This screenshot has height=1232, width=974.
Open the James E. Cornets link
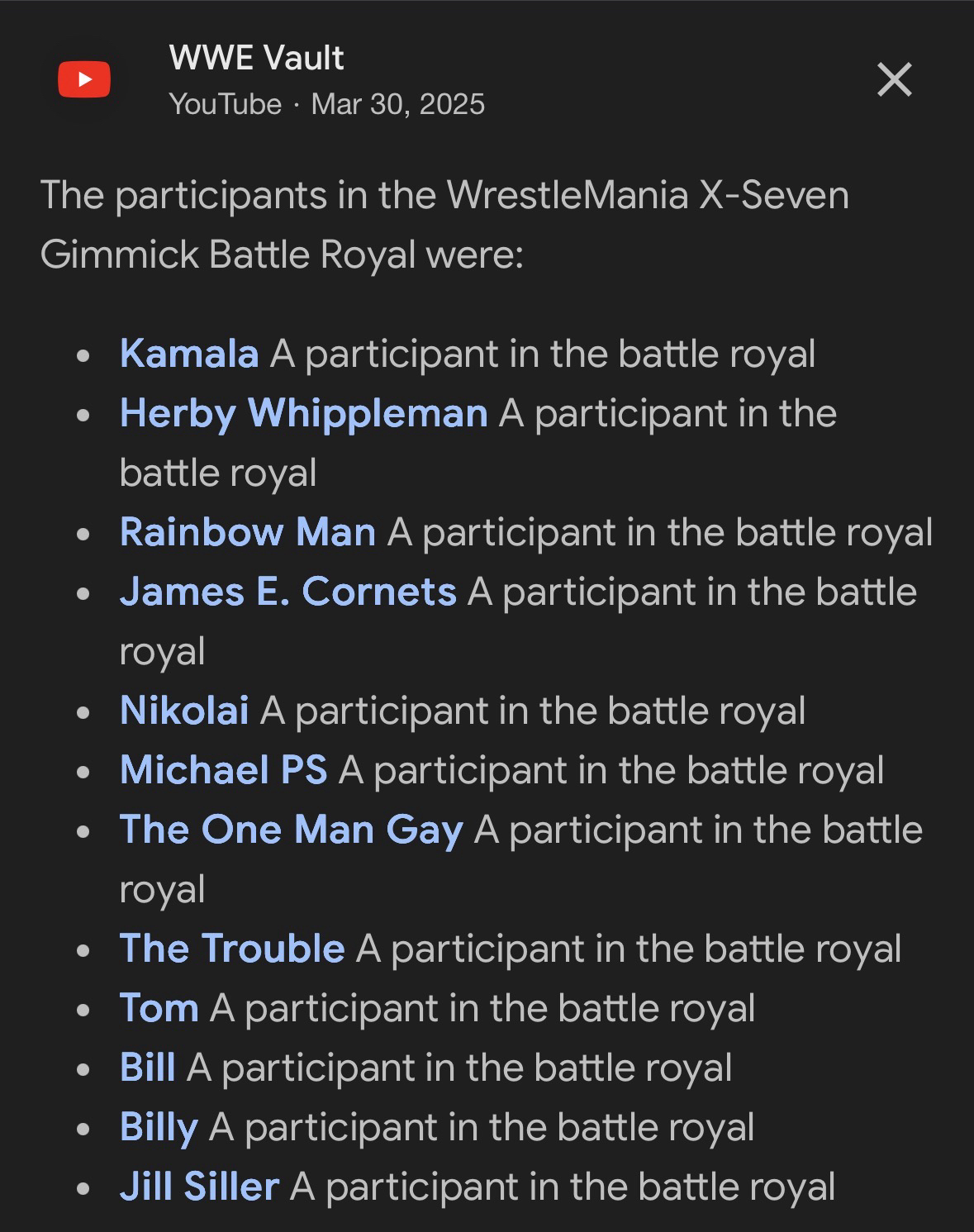[287, 592]
